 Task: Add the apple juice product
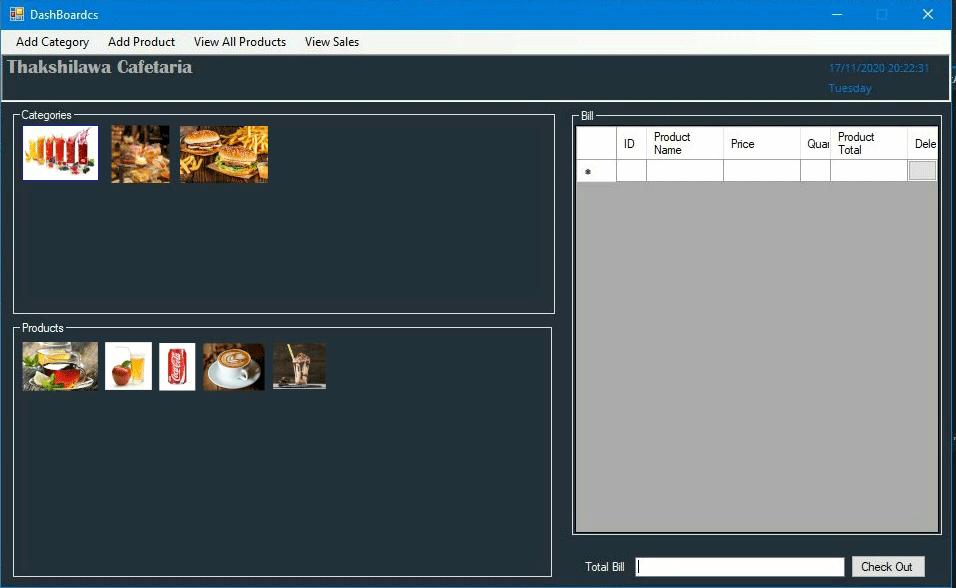click(x=128, y=366)
